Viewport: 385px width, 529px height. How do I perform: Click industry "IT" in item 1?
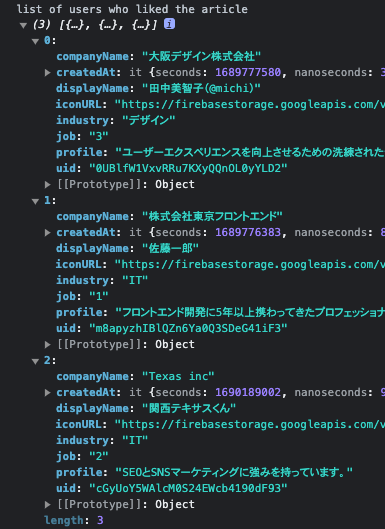pyautogui.click(x=135, y=280)
